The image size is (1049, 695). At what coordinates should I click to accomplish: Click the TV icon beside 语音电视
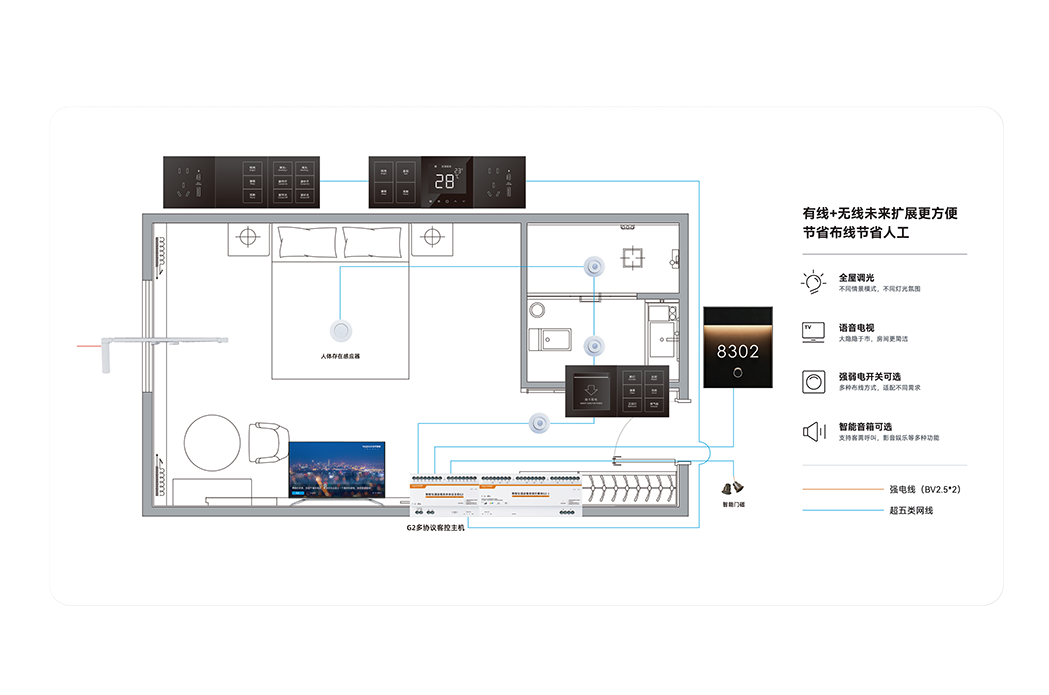coord(813,332)
